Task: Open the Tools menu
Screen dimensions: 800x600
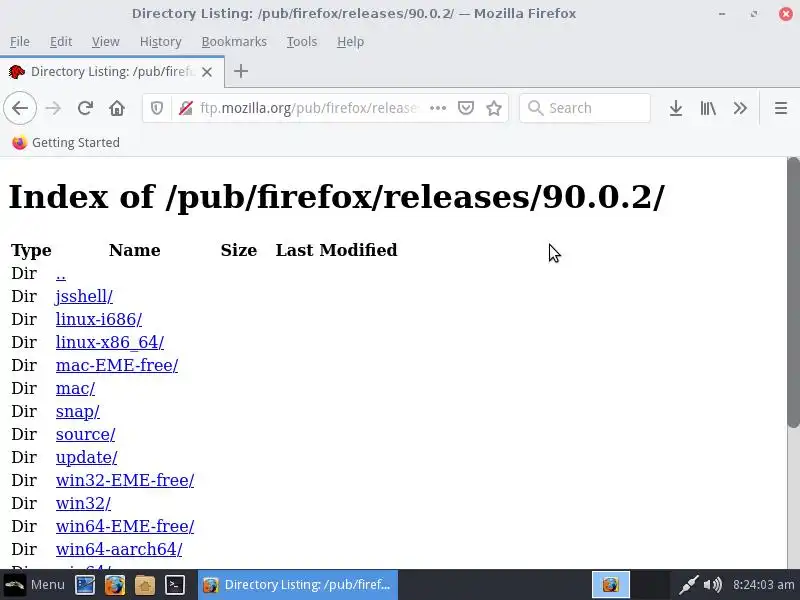Action: (x=302, y=41)
